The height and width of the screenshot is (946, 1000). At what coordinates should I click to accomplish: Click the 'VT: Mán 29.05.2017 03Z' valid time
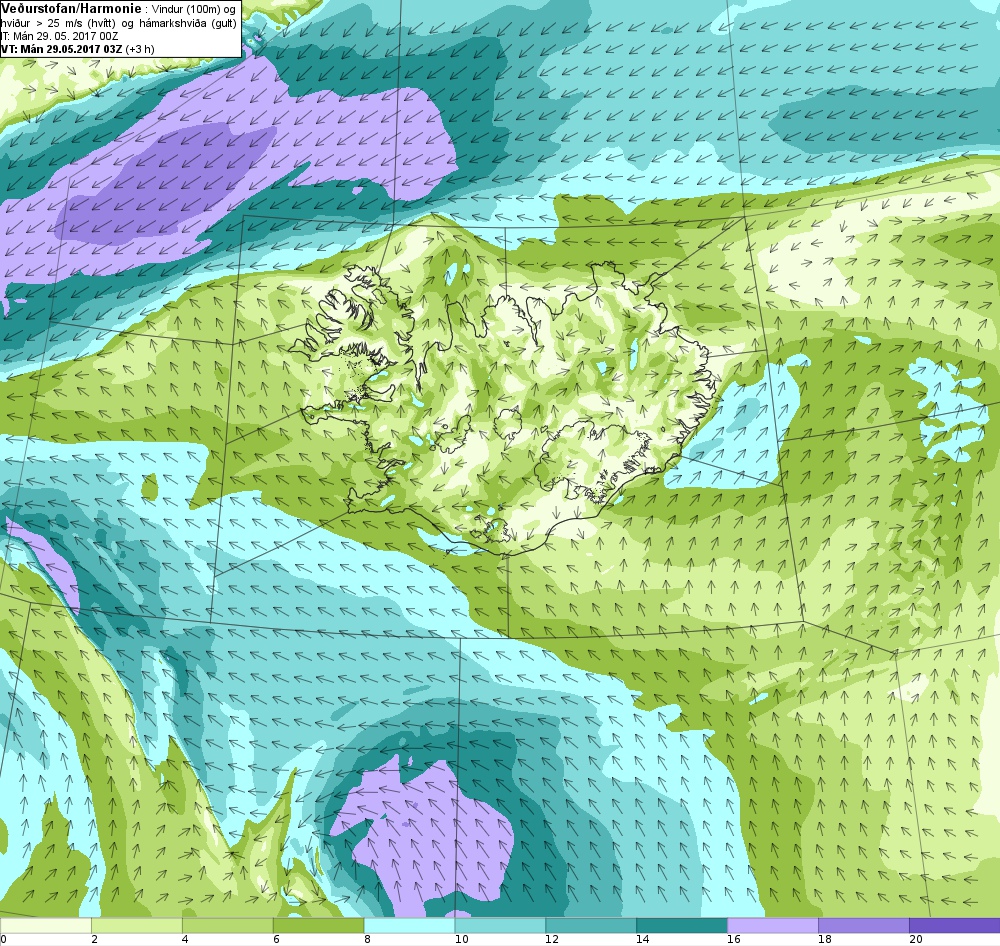pyautogui.click(x=62, y=49)
